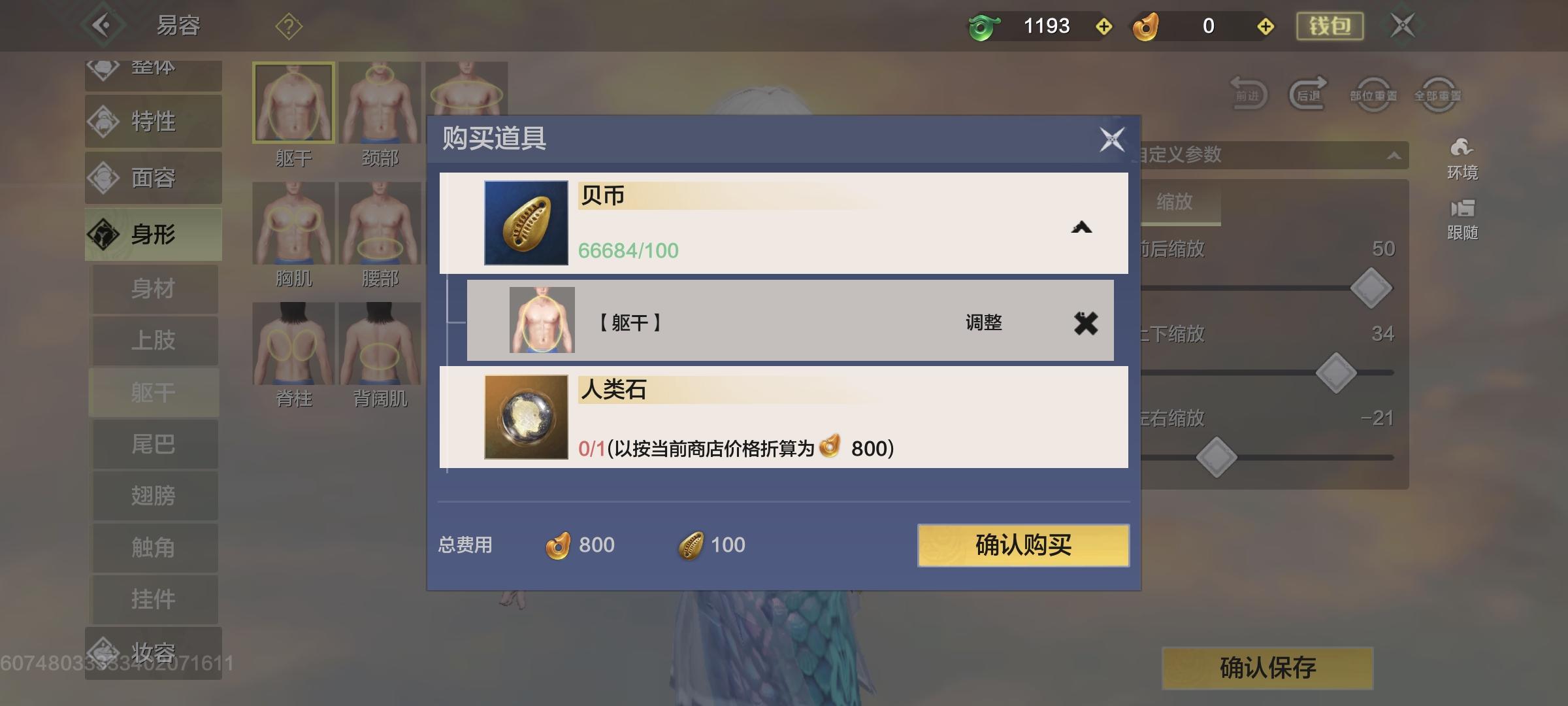Reset the current part with 部位重置
1568x706 pixels.
pyautogui.click(x=1373, y=95)
